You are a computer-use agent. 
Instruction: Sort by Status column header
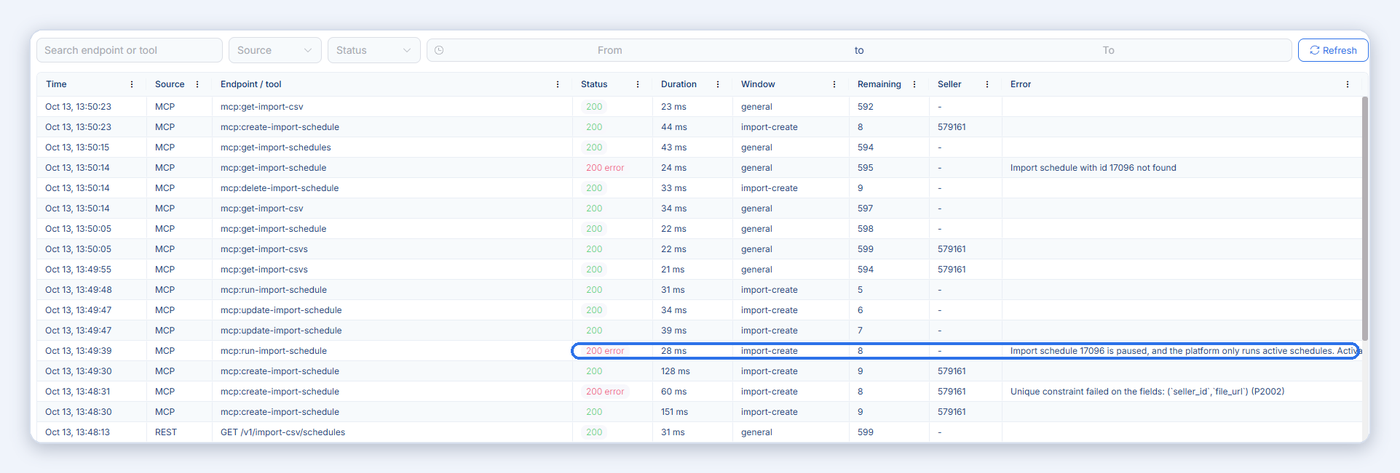(594, 85)
